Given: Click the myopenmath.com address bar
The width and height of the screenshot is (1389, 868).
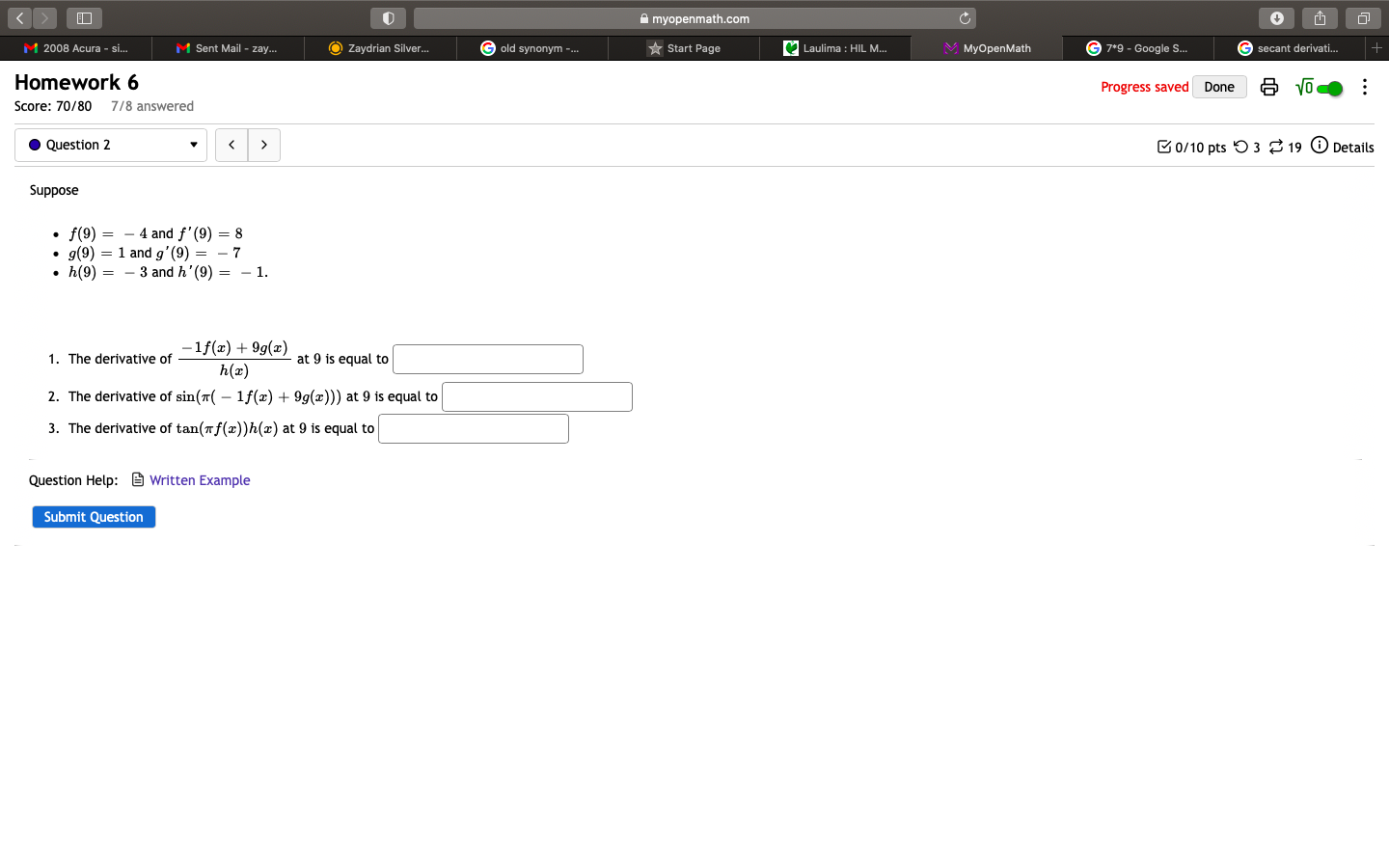Looking at the screenshot, I should pos(694,18).
